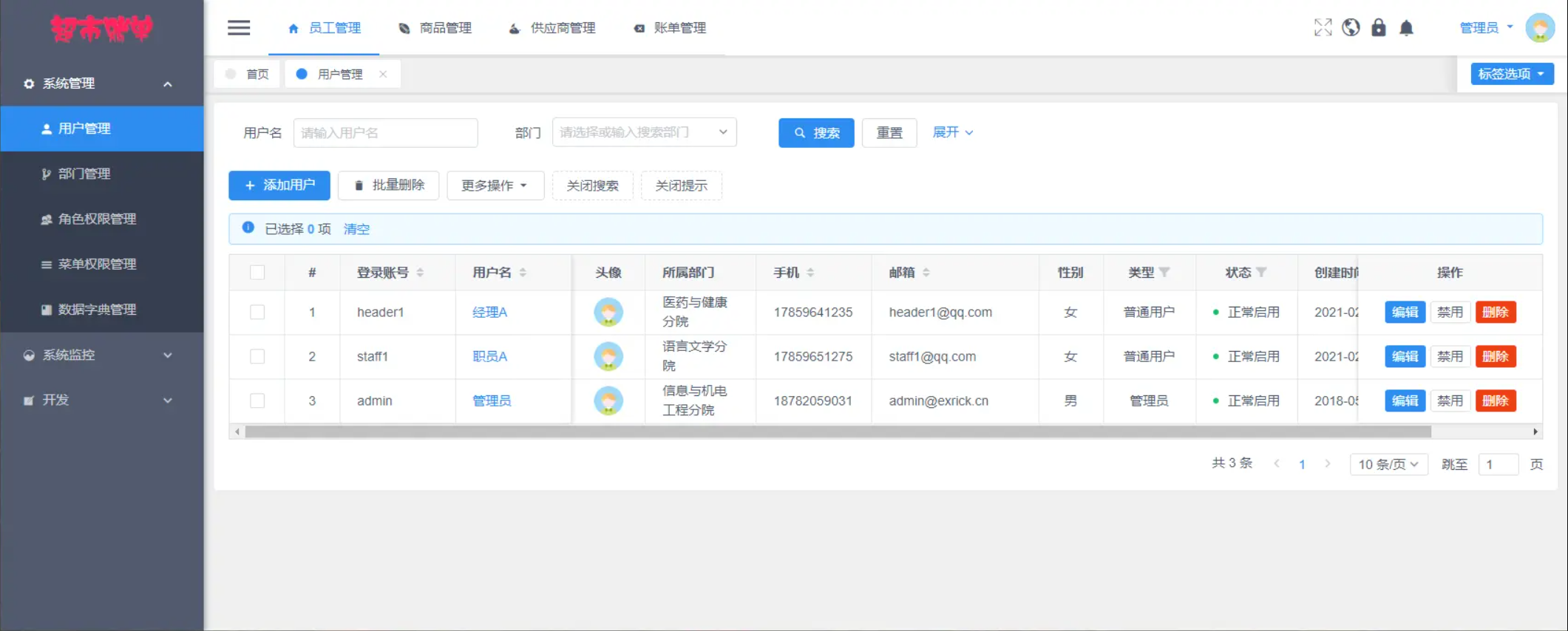
Task: Select the header1 row checkbox
Action: 257,313
